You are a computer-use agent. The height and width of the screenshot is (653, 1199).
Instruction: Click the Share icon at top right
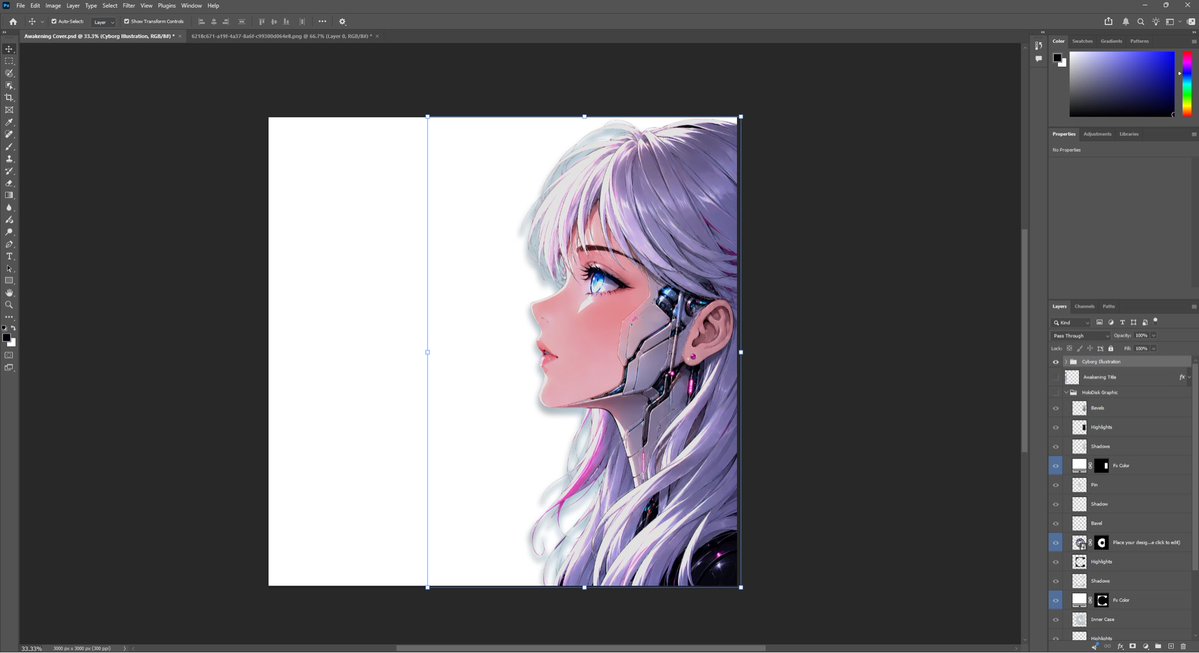pyautogui.click(x=1108, y=21)
